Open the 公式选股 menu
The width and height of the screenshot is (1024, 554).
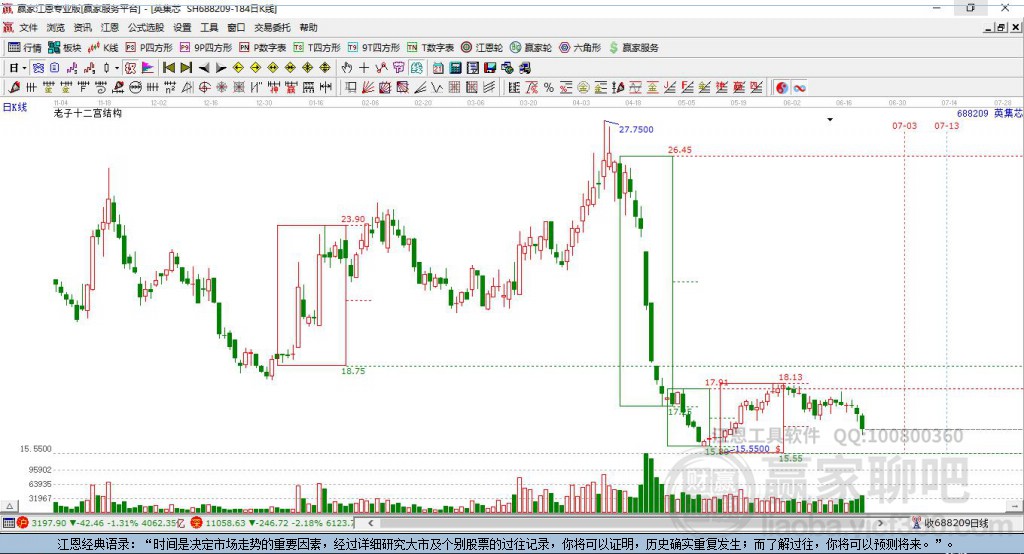[146, 27]
